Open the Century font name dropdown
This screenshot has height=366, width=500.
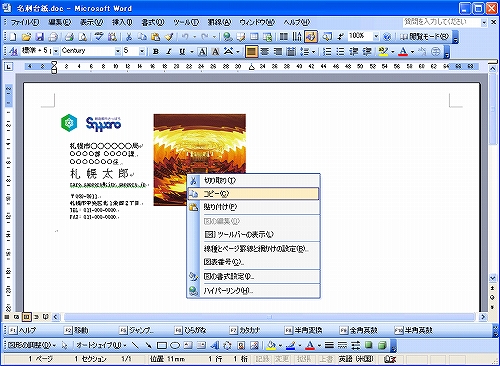(x=118, y=52)
